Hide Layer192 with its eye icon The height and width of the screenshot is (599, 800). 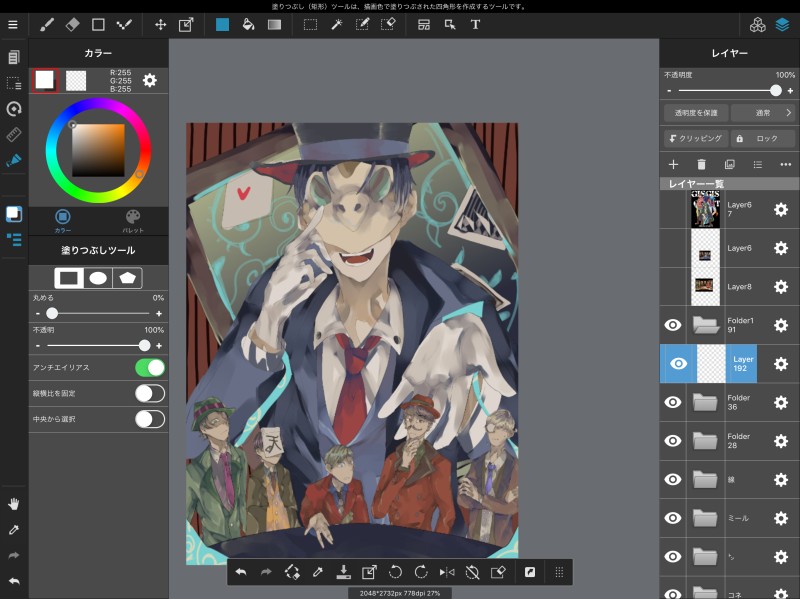[x=678, y=363]
